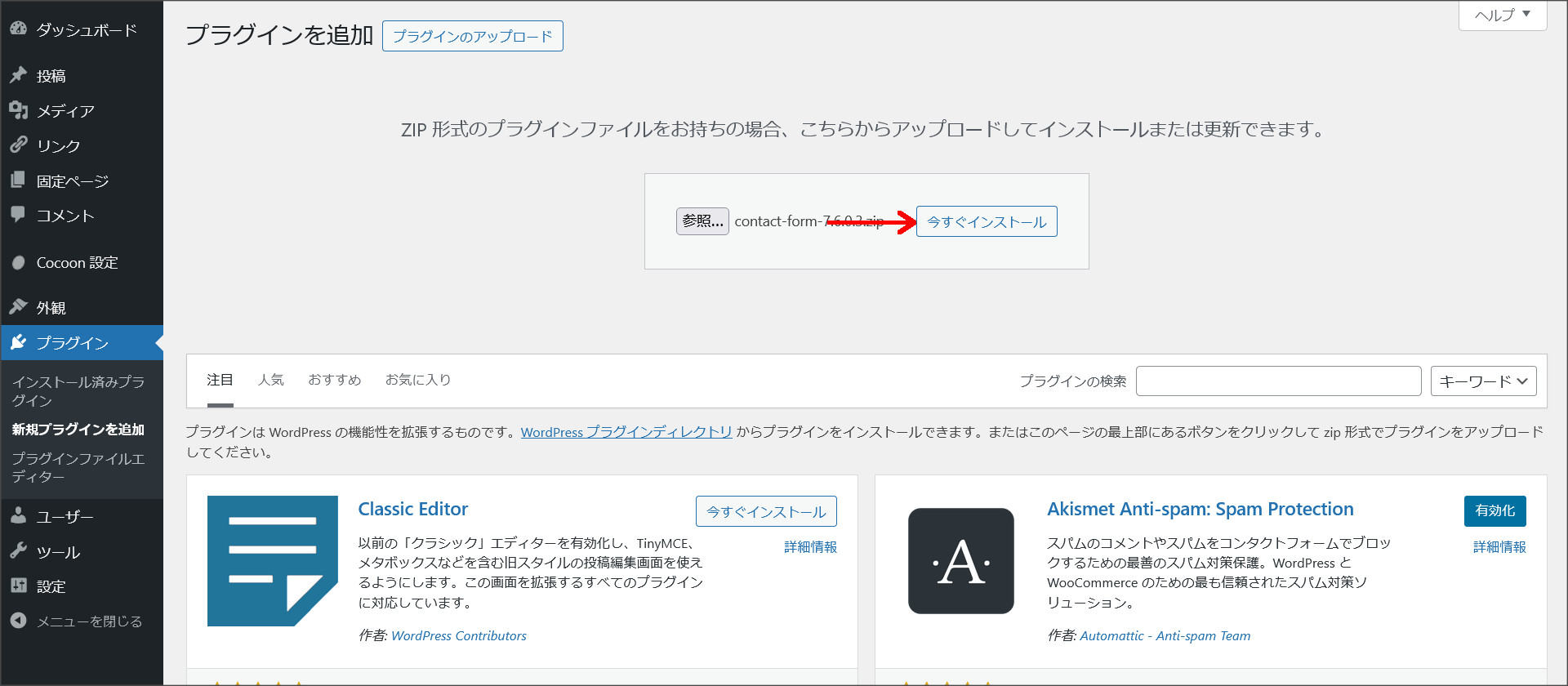1568x686 pixels.
Task: Collapse the menu with the arrow icon
Action: pyautogui.click(x=18, y=621)
